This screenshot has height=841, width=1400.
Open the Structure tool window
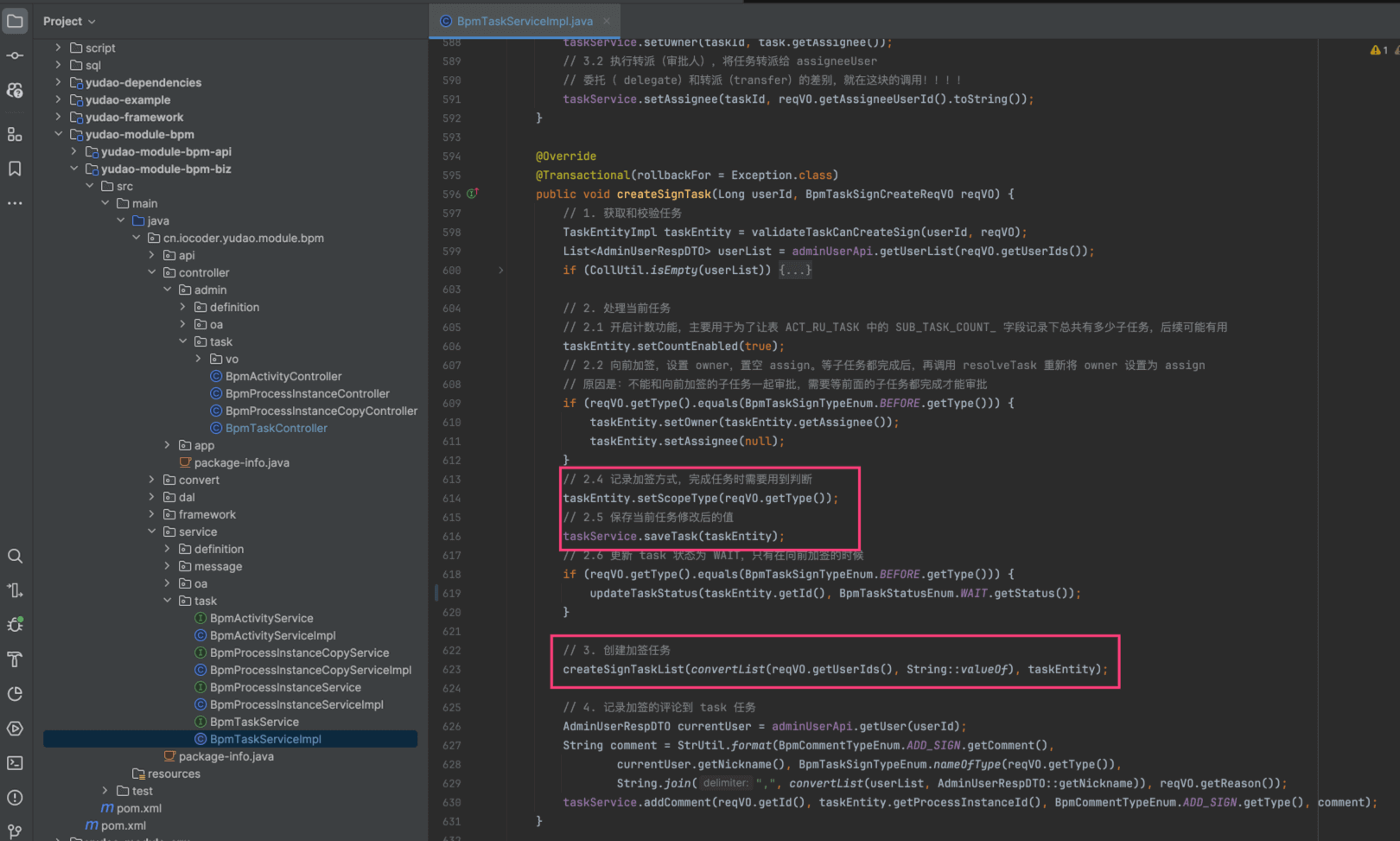[15, 134]
